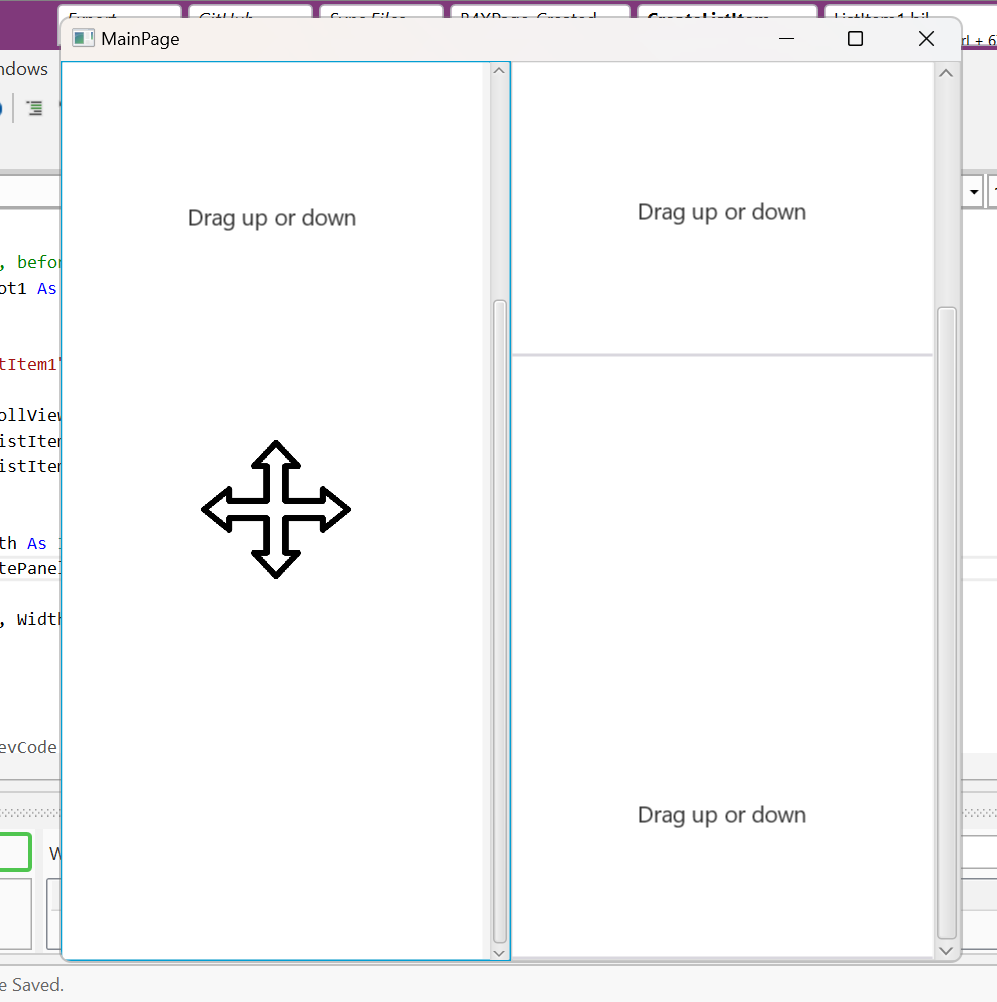Click left pane scrollbar down arrow
This screenshot has width=997, height=1002.
(x=499, y=953)
